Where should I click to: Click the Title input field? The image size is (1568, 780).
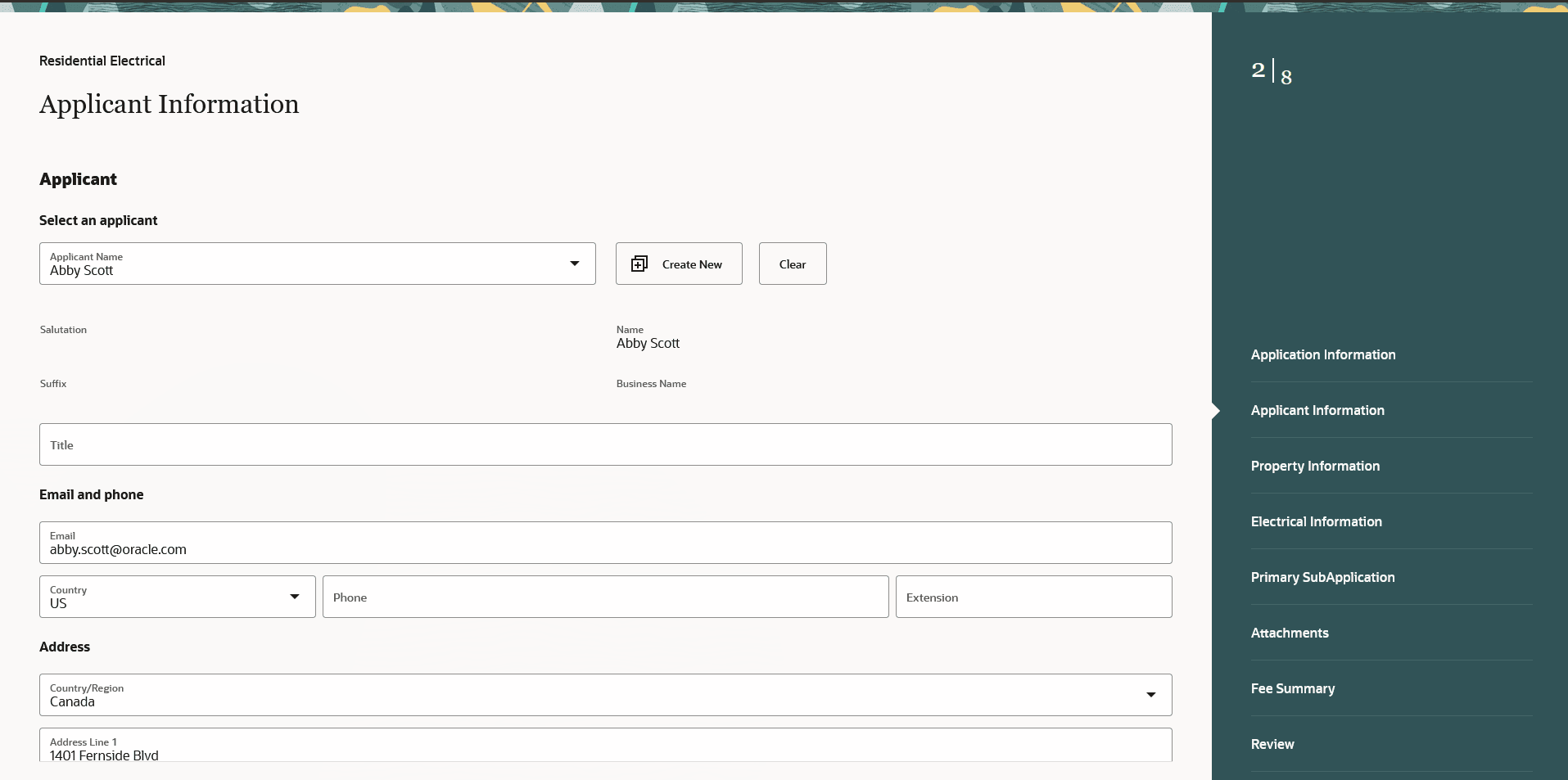coord(605,444)
